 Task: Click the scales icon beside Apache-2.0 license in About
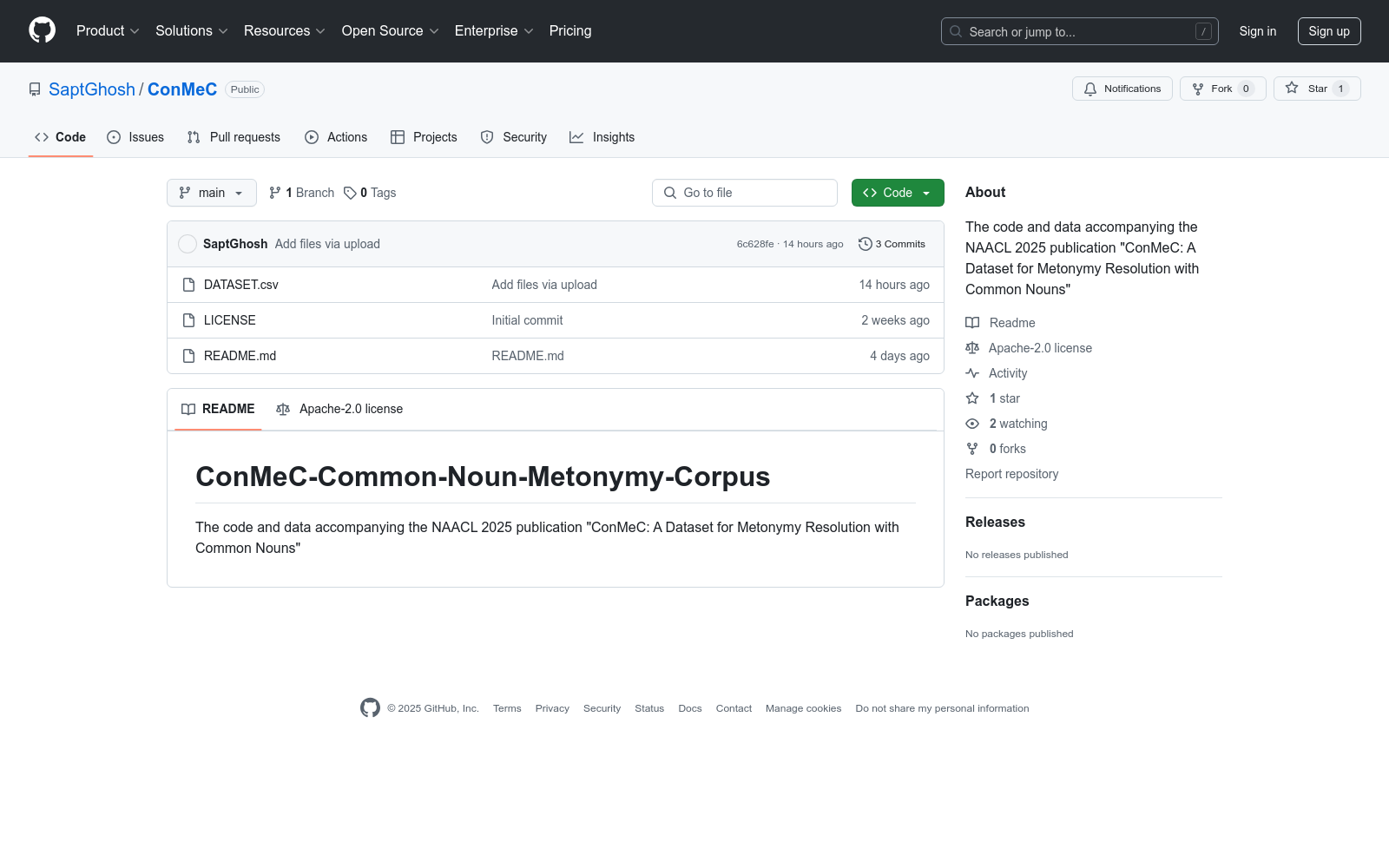tap(972, 348)
